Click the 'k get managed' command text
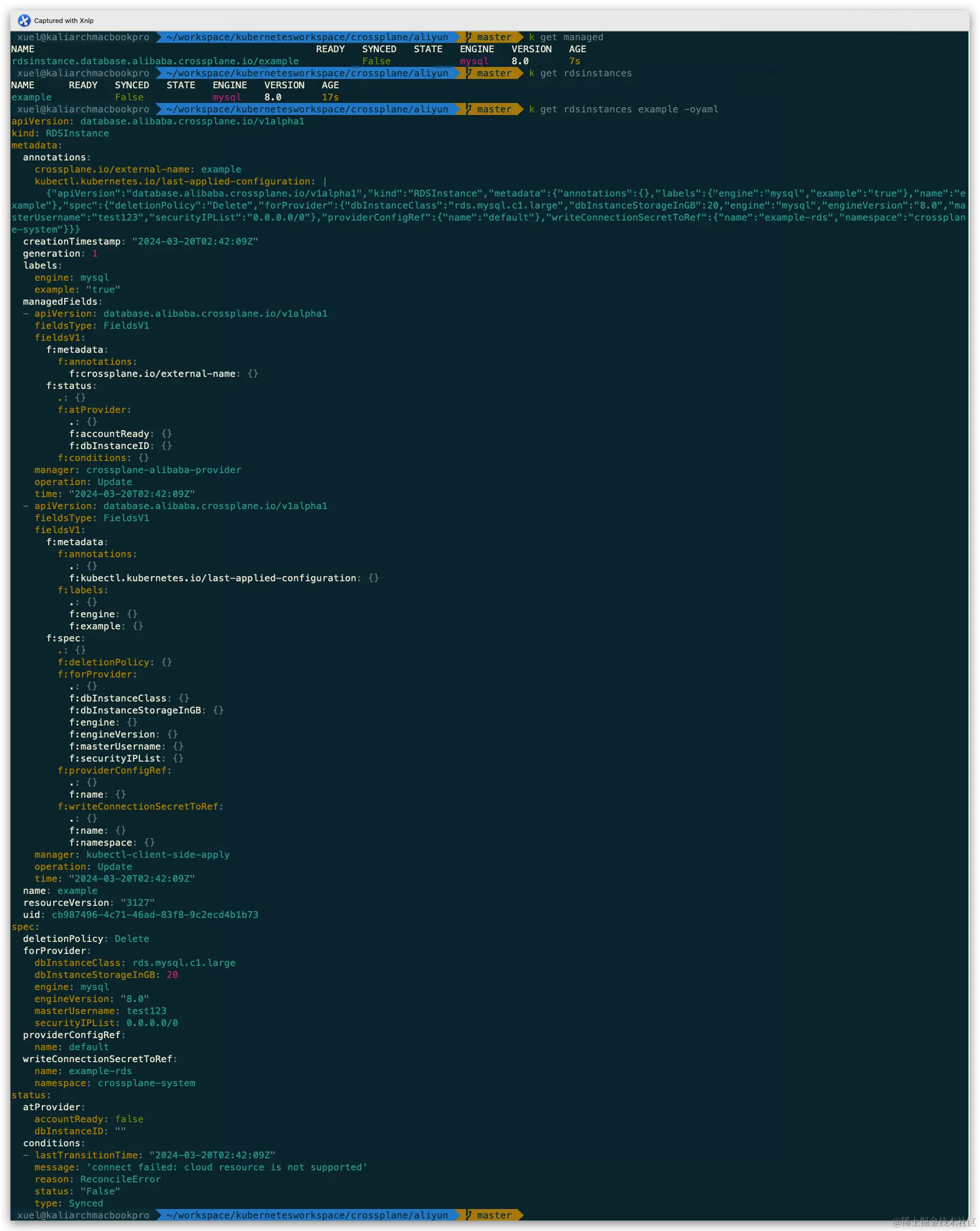 click(x=566, y=37)
